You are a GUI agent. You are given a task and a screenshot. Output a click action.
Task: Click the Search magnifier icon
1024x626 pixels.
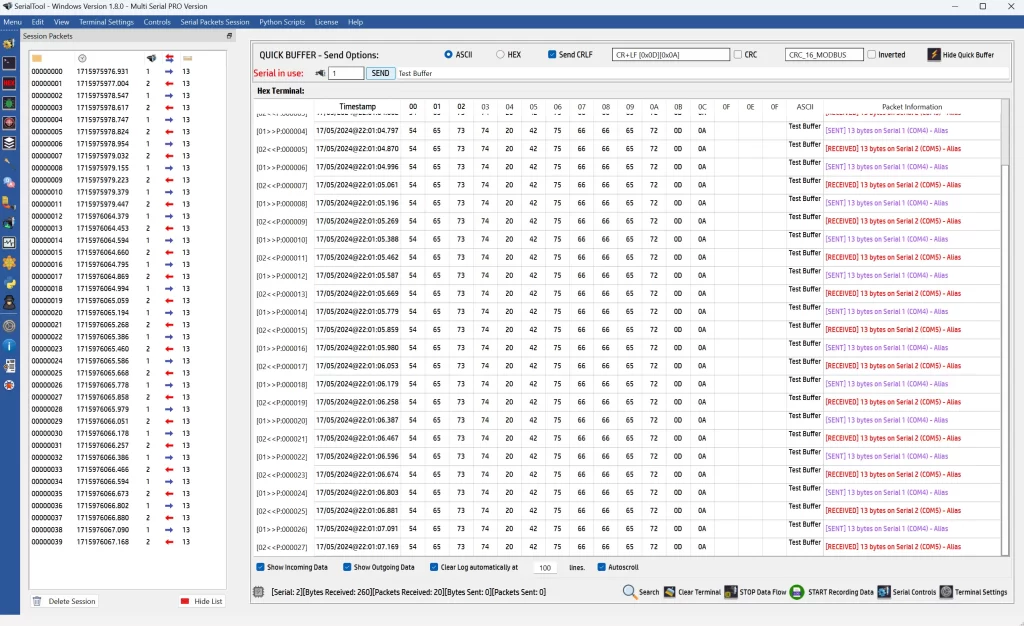[629, 592]
